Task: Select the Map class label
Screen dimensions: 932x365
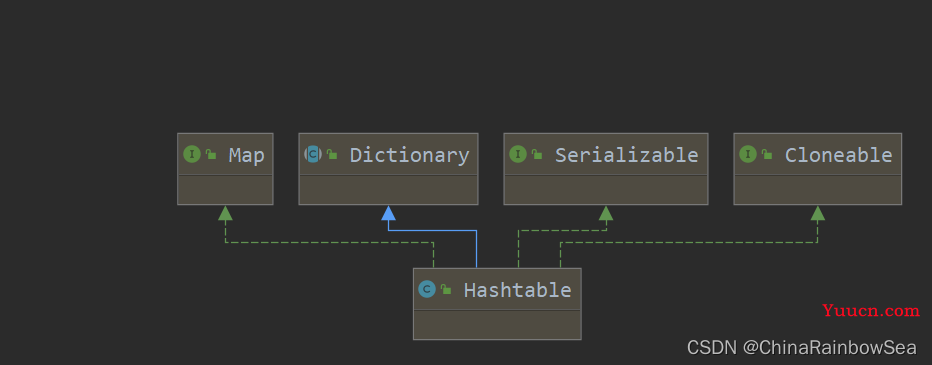Action: [x=247, y=155]
